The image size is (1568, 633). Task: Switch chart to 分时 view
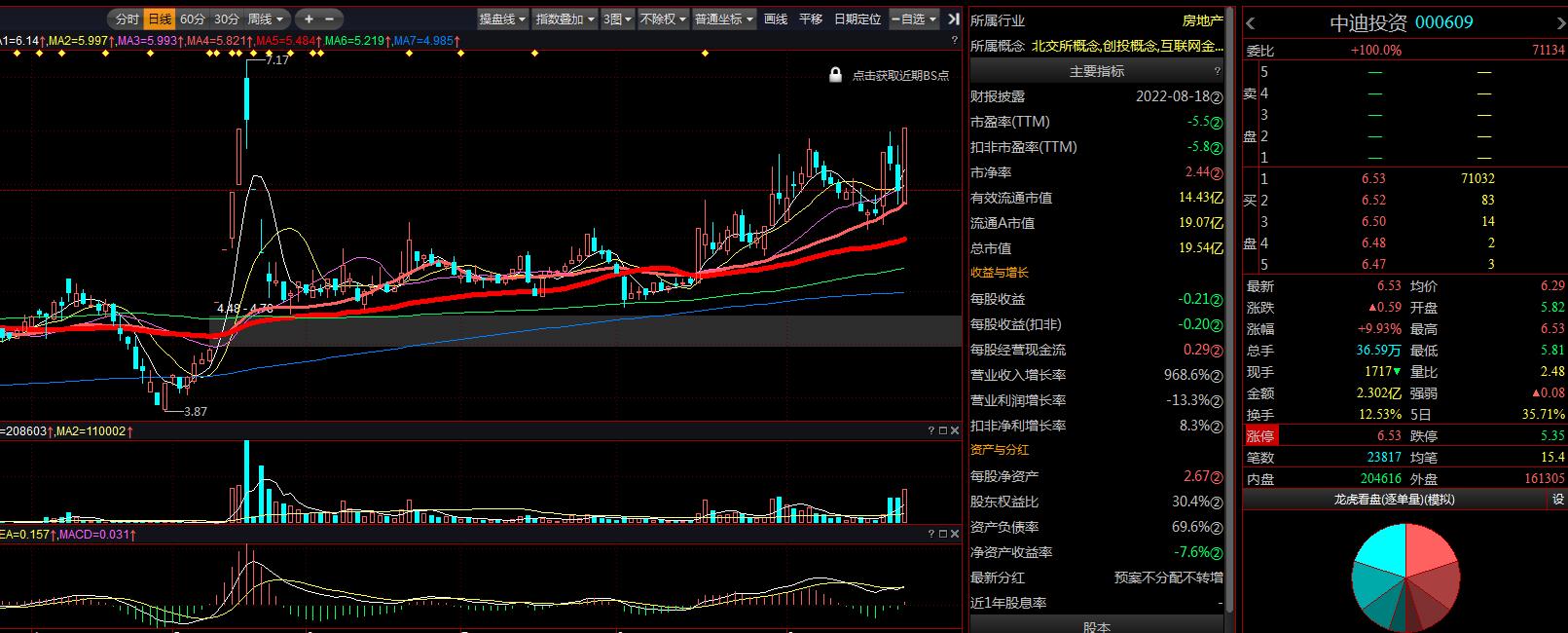[127, 19]
